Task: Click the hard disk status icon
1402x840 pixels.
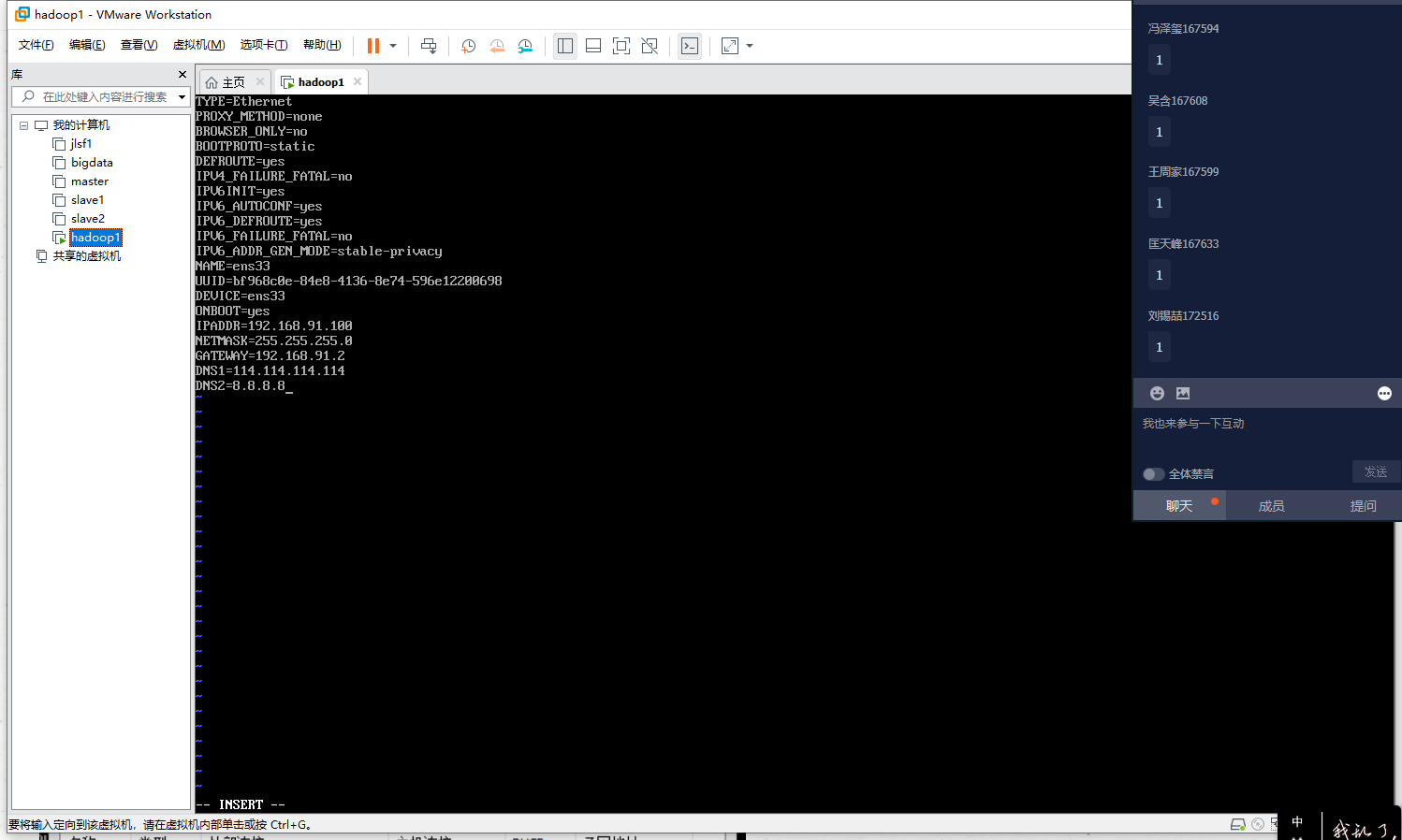Action: click(x=1238, y=824)
